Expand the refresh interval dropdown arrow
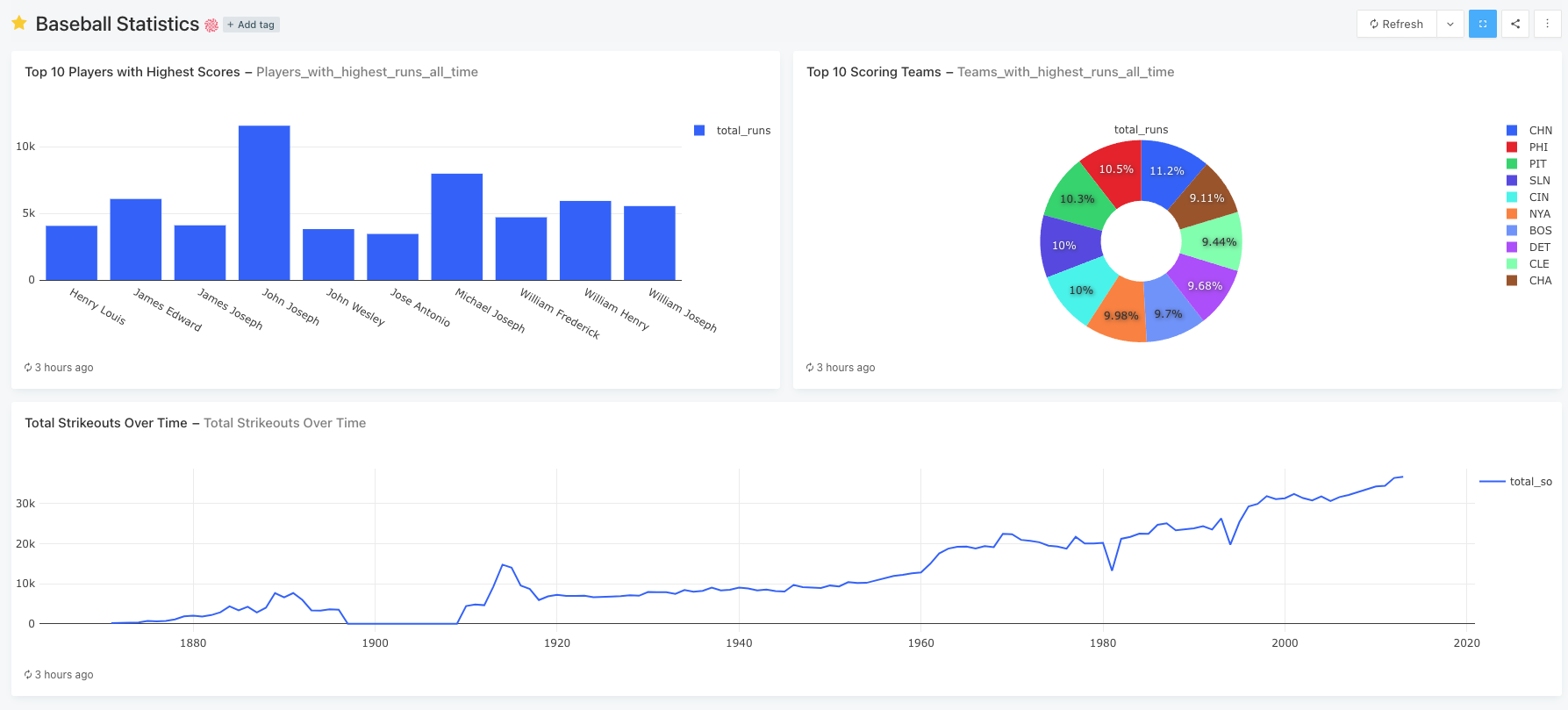This screenshot has height=710, width=1568. (x=1450, y=24)
